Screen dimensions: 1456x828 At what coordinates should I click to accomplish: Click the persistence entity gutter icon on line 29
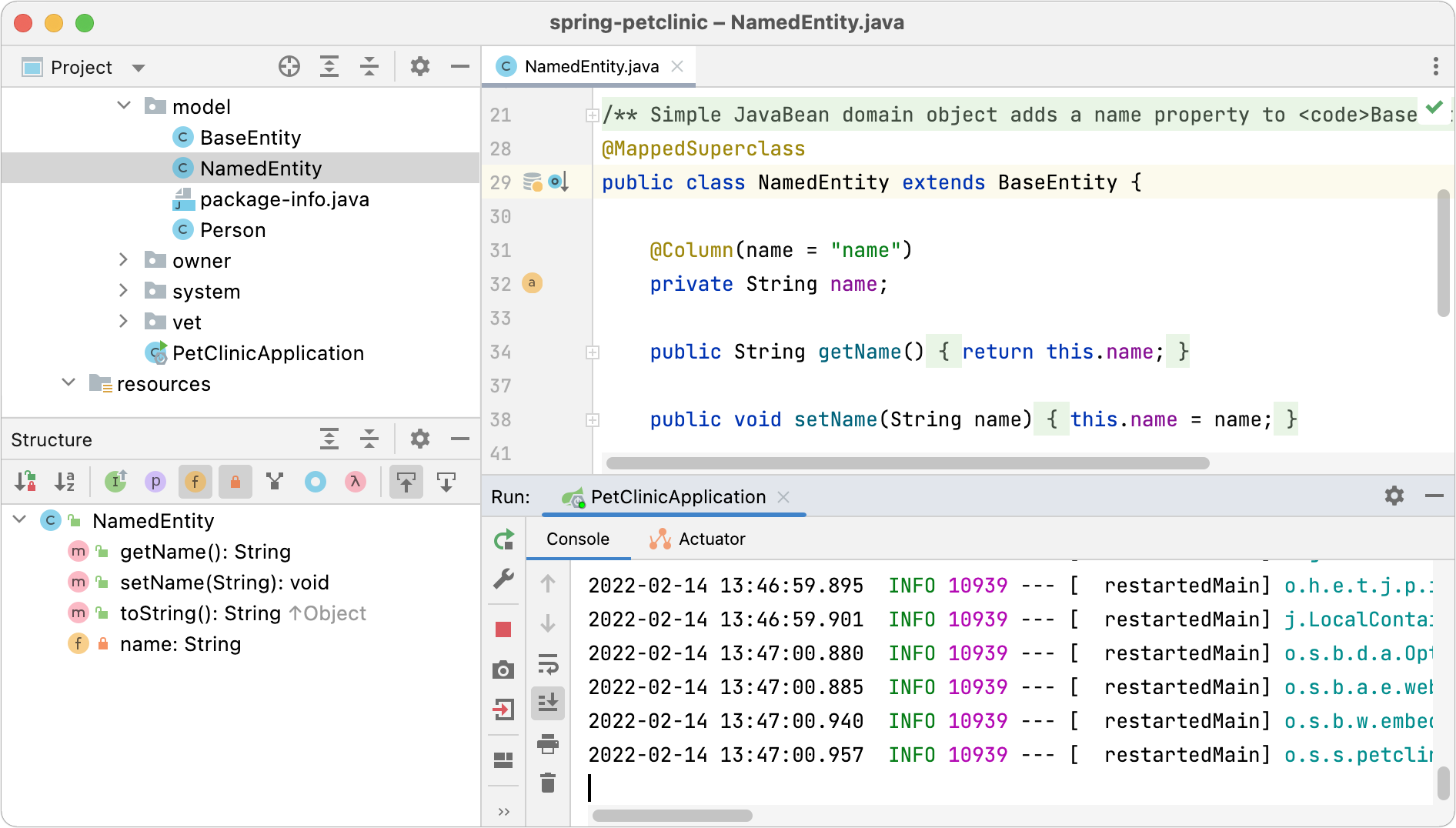pyautogui.click(x=533, y=182)
